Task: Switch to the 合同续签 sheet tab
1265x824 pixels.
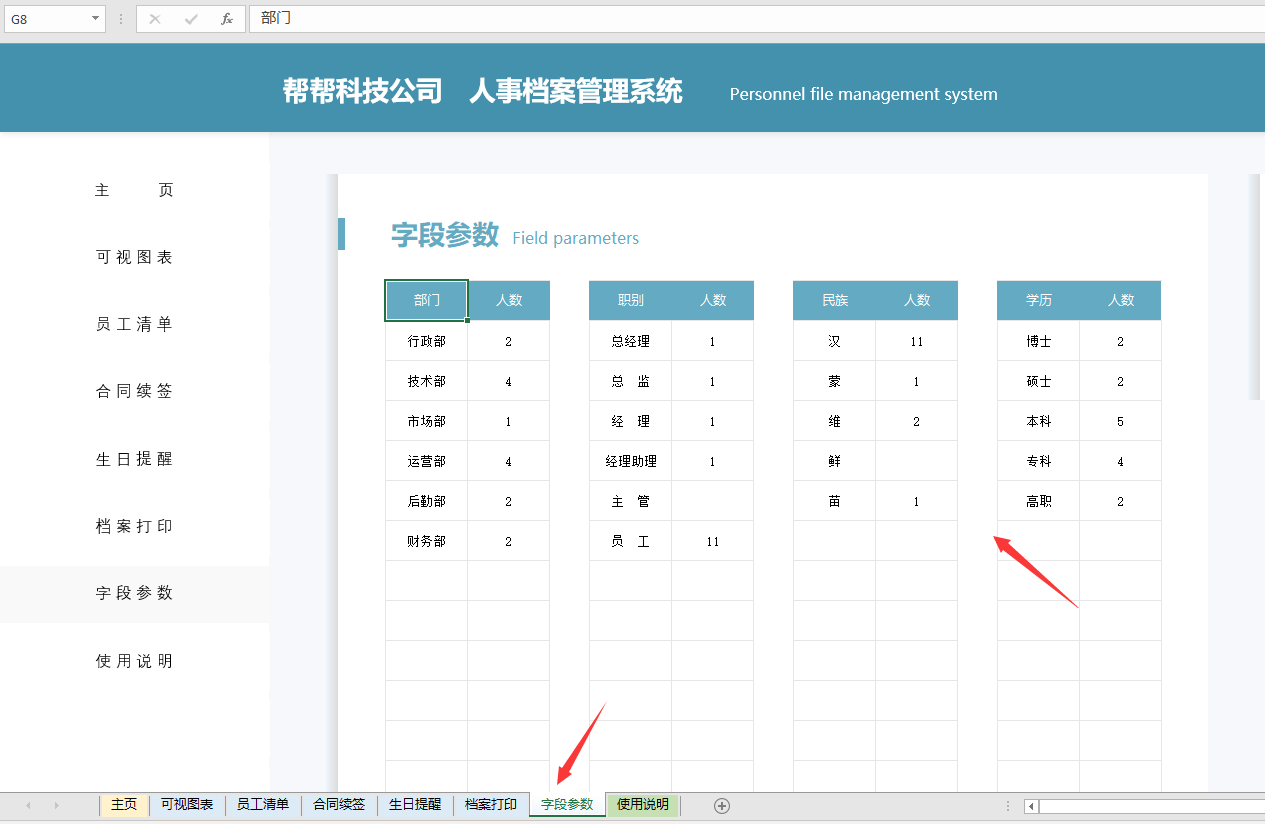Action: 339,805
